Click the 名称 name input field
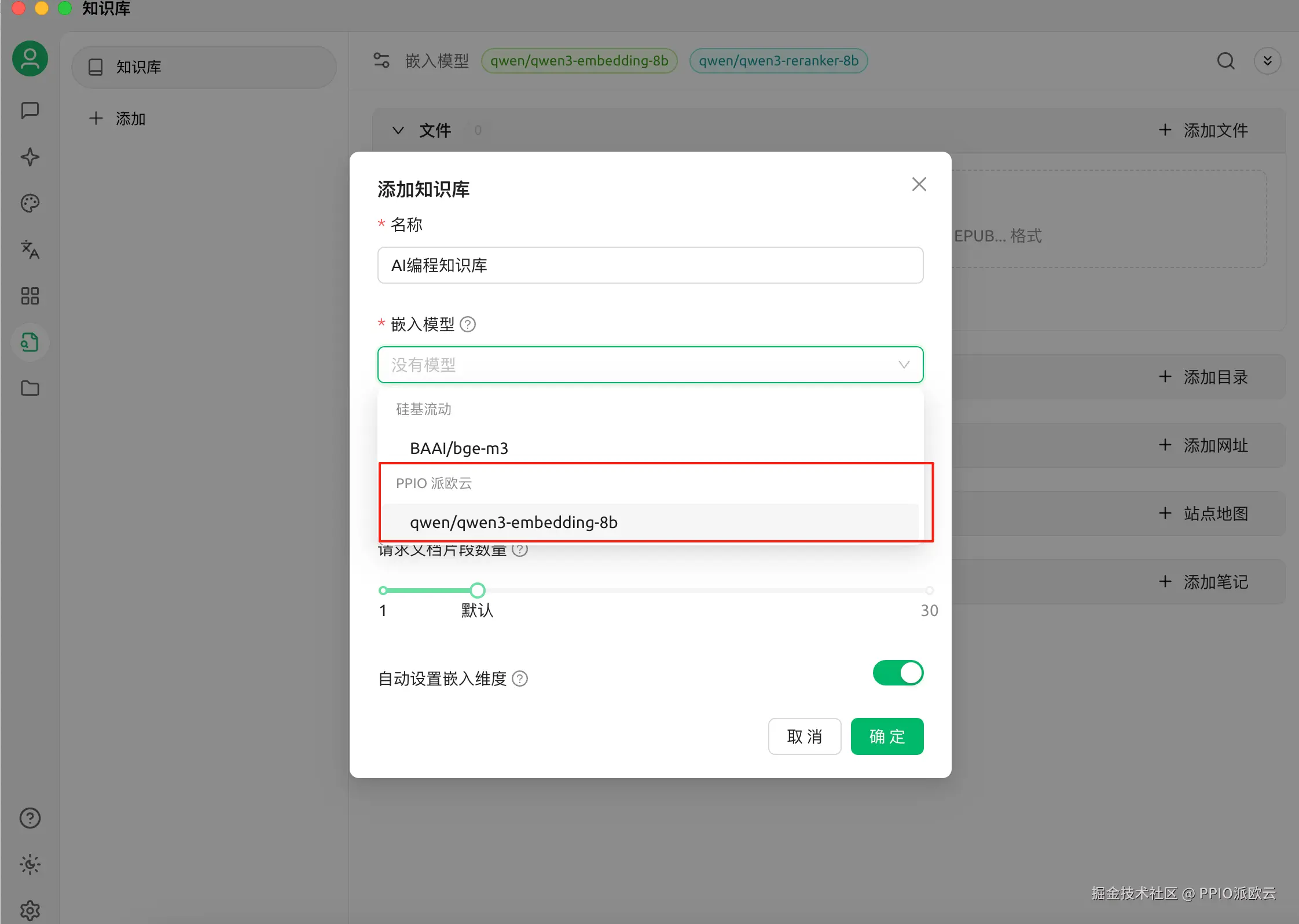The width and height of the screenshot is (1299, 924). (x=650, y=265)
